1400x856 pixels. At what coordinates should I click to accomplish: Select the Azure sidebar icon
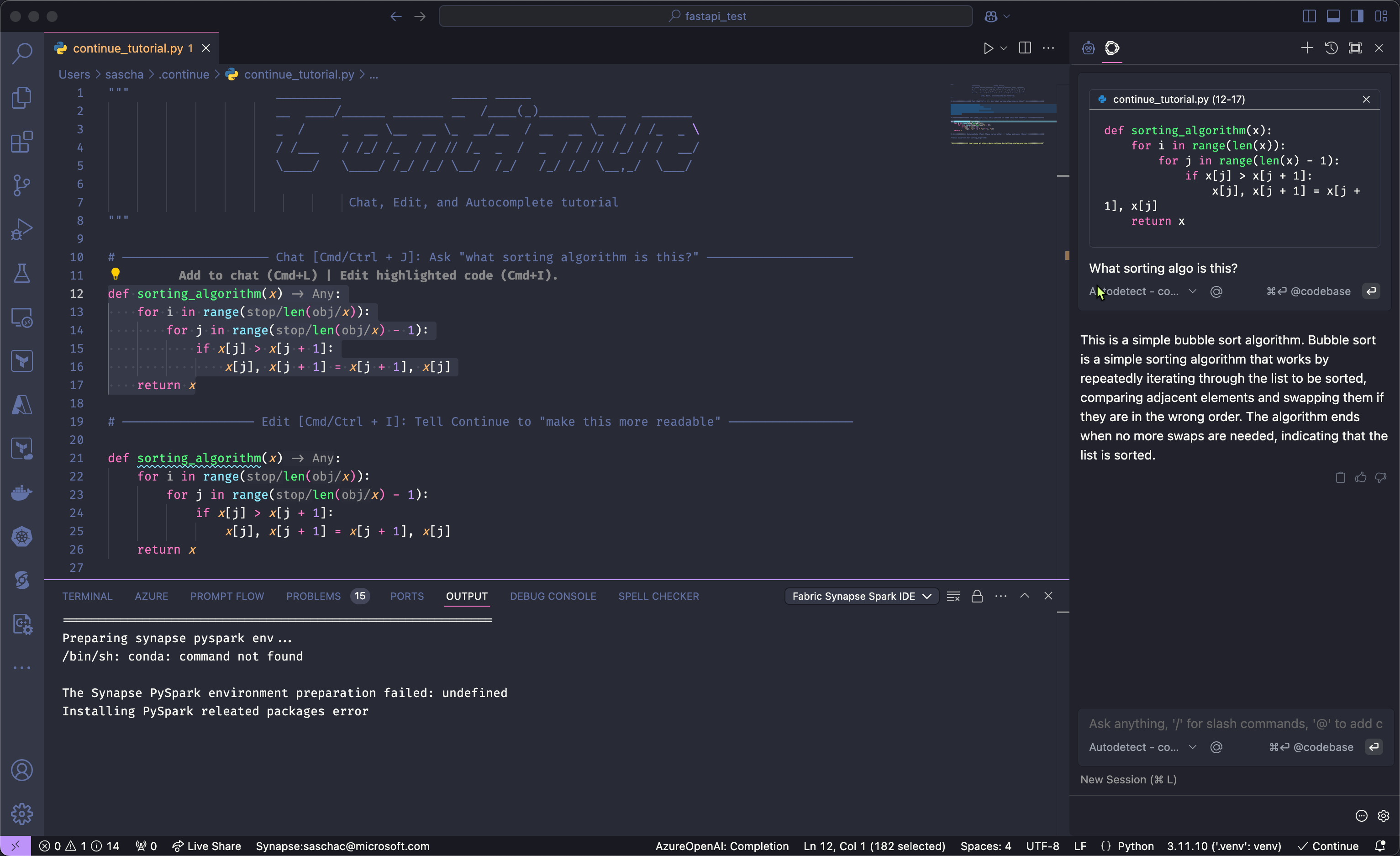pos(22,405)
